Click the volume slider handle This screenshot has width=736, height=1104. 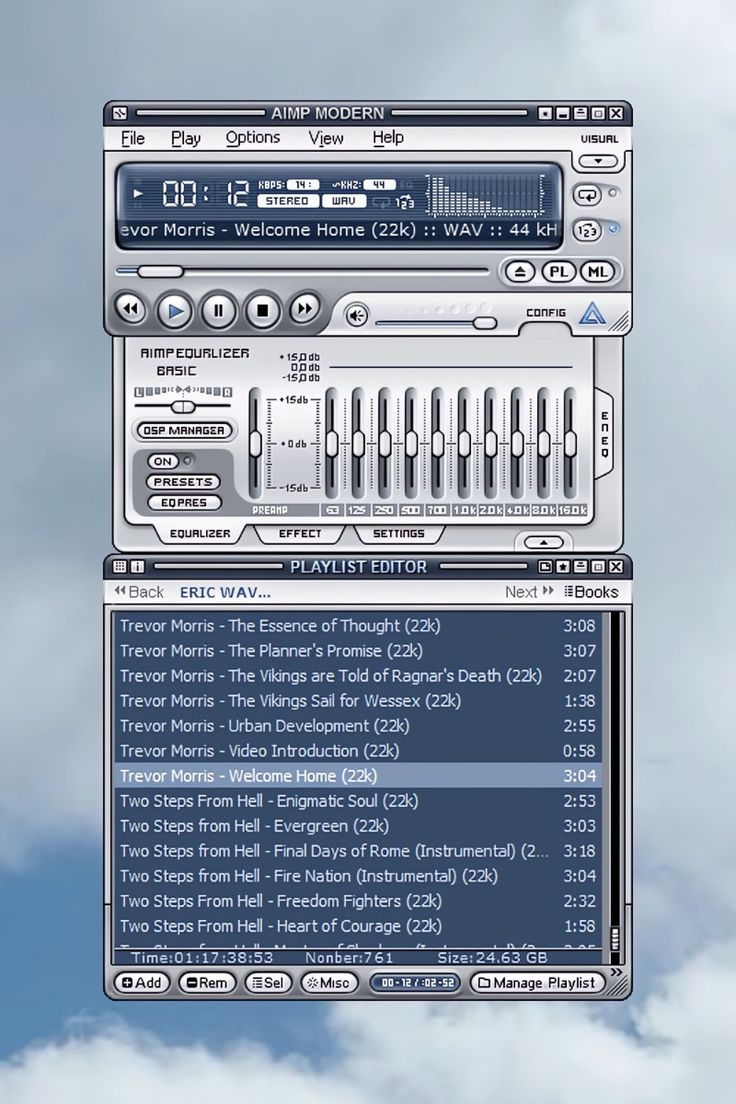[484, 322]
